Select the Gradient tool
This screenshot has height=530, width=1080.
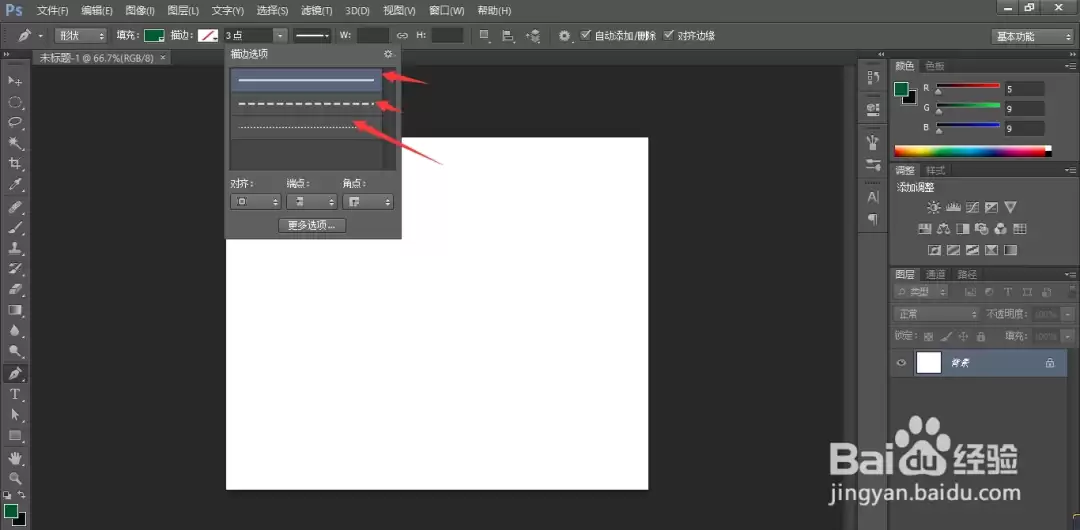[14, 310]
